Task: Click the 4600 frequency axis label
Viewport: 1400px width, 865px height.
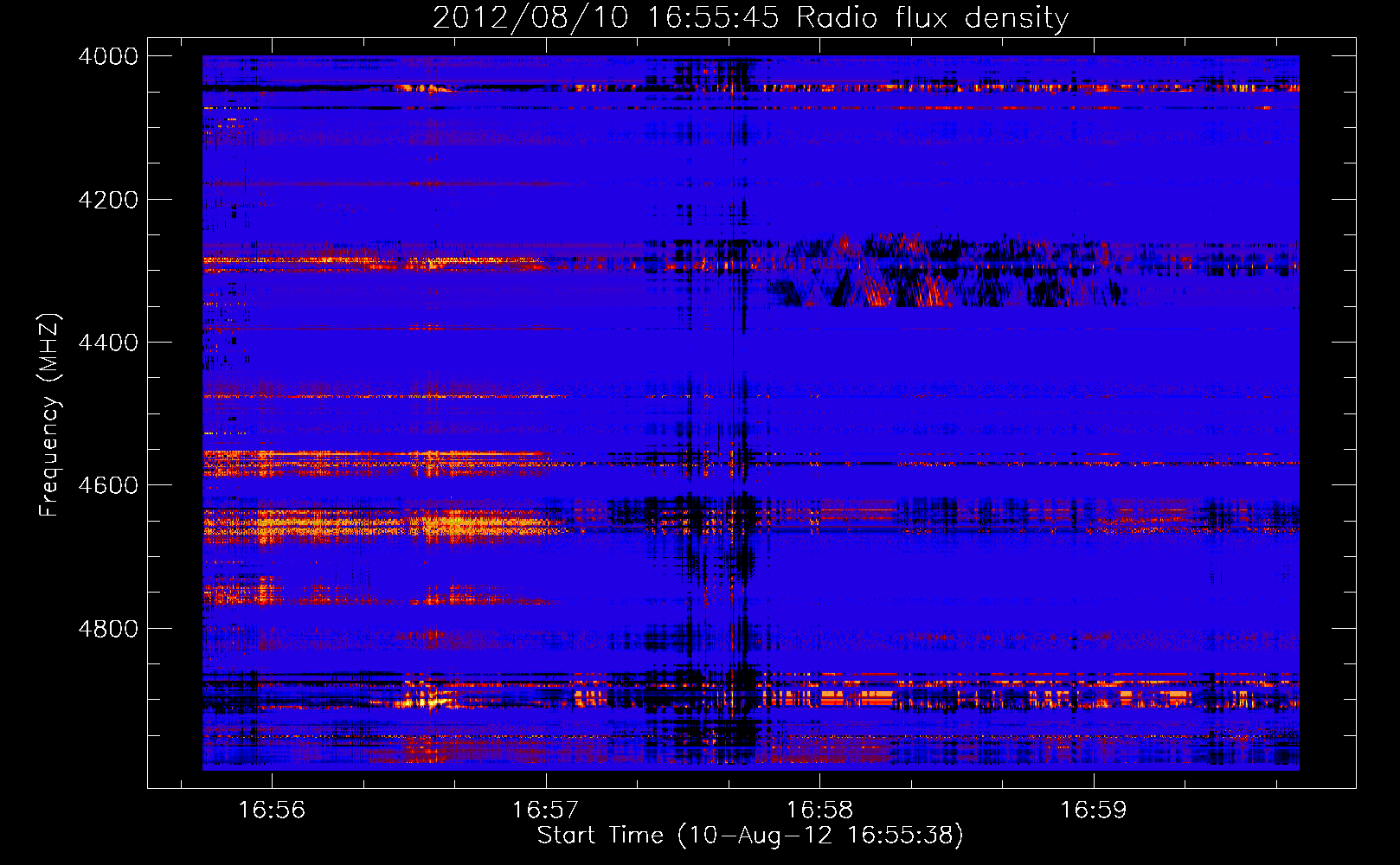Action: (108, 485)
